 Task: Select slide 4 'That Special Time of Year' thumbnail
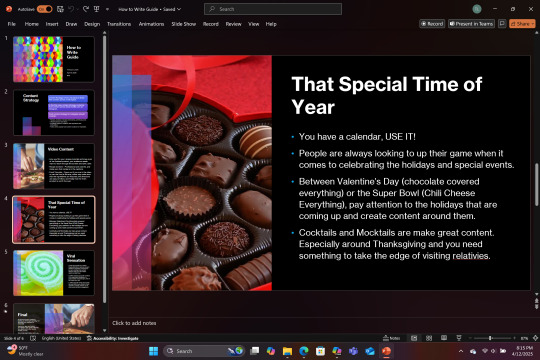click(x=54, y=219)
